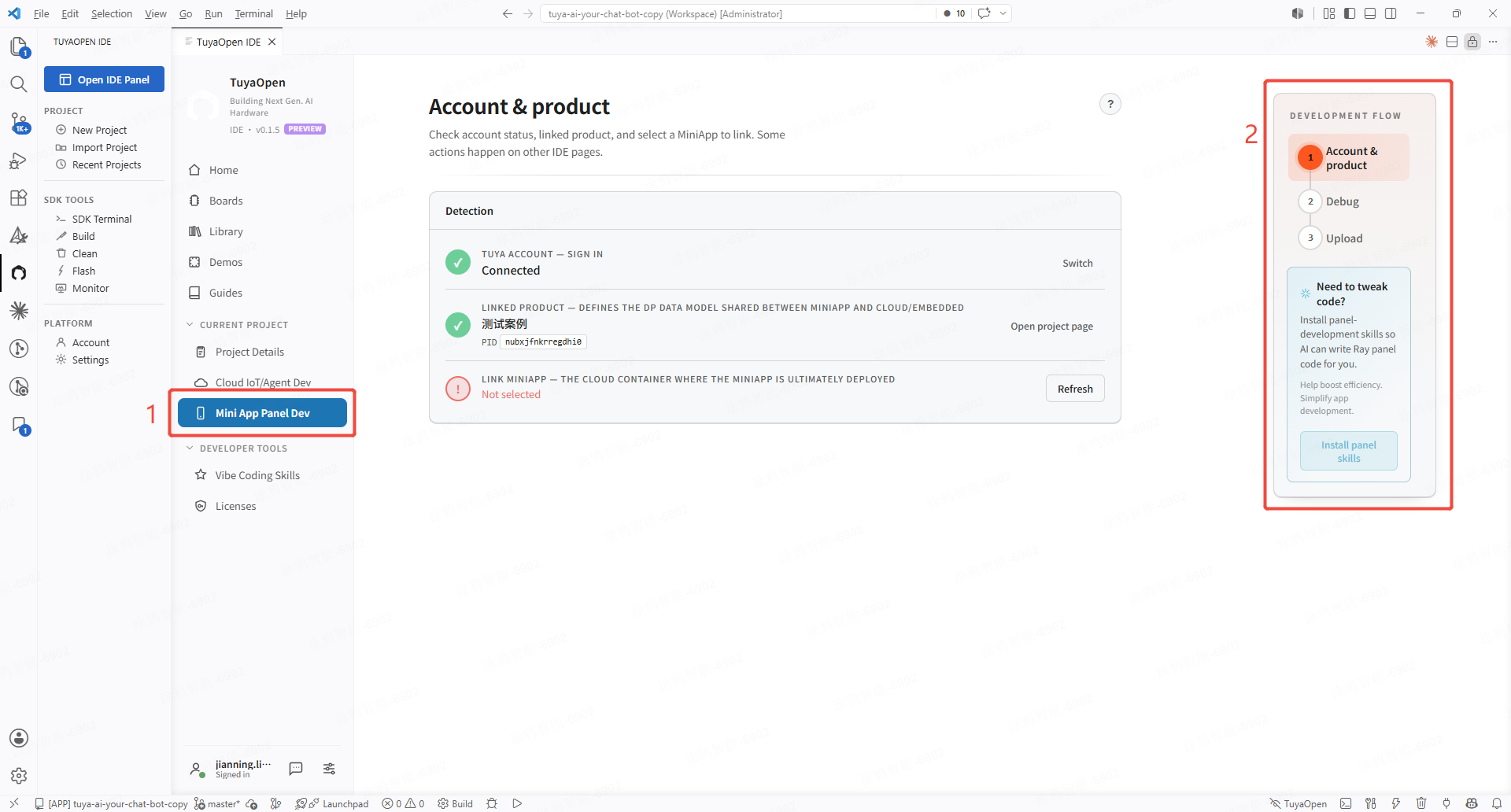The height and width of the screenshot is (812, 1511).
Task: Click Monitor under SDK Tools
Action: (91, 288)
